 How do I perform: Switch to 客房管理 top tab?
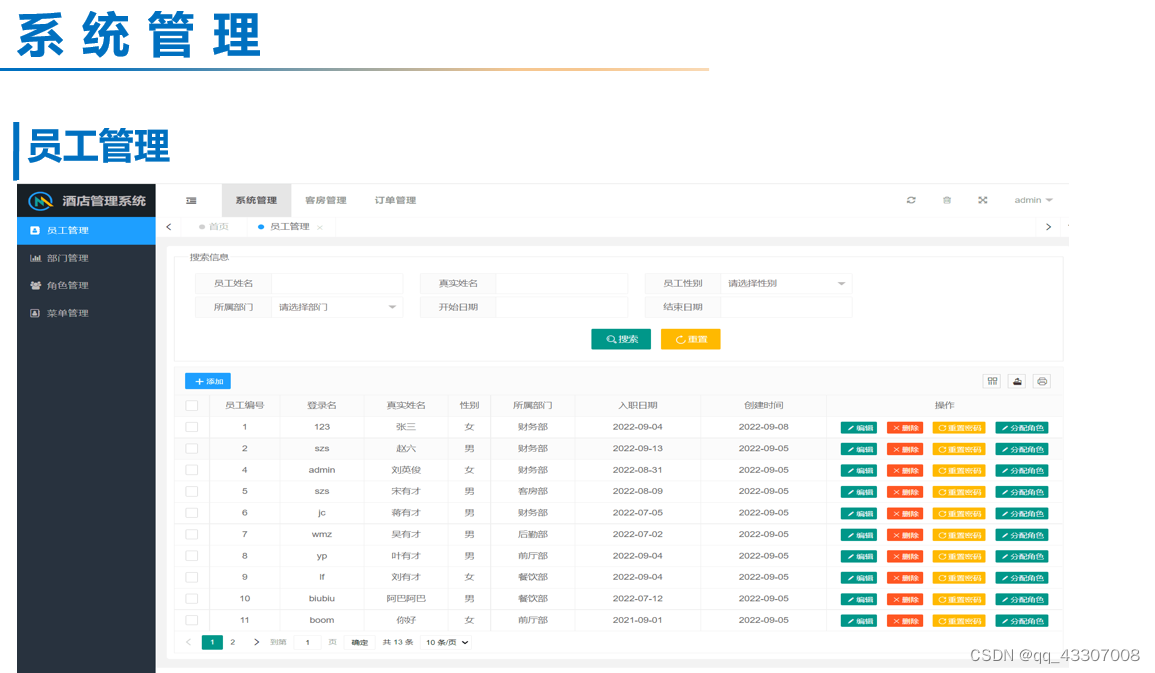pos(326,200)
